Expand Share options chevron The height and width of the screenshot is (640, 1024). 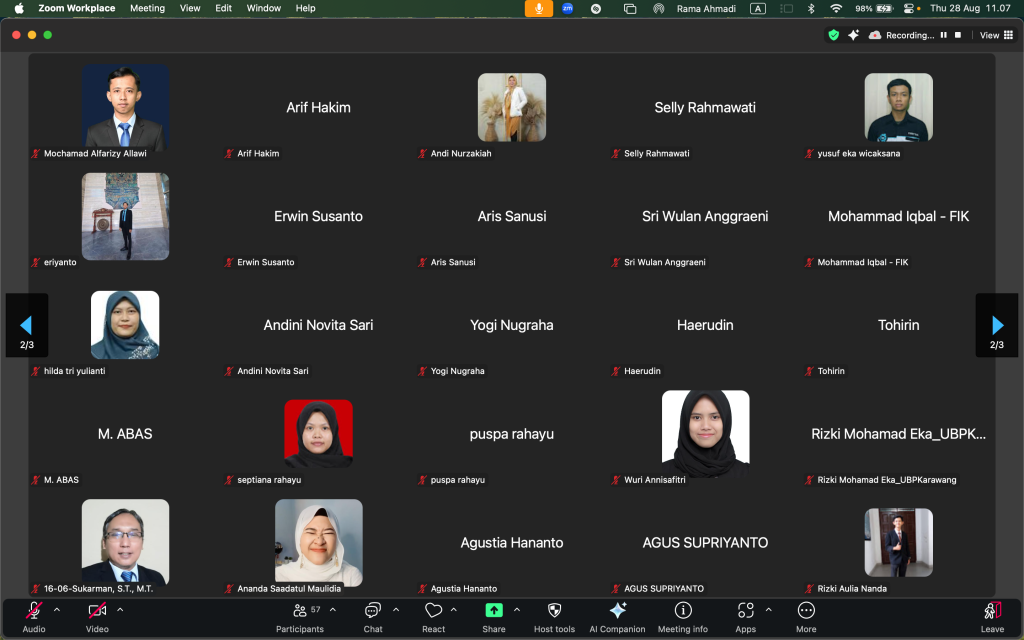coord(517,610)
